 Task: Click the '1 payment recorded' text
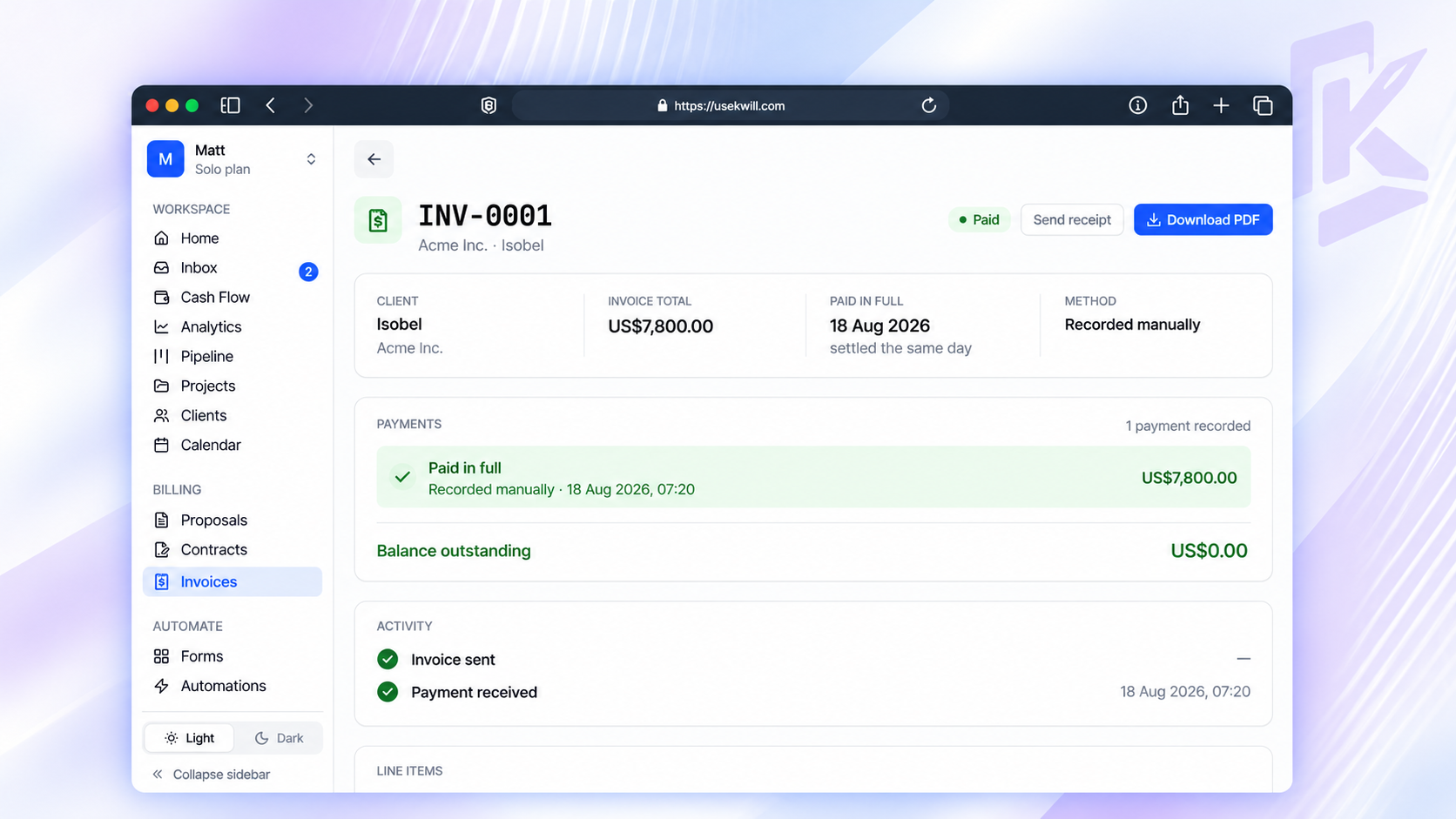coord(1188,426)
